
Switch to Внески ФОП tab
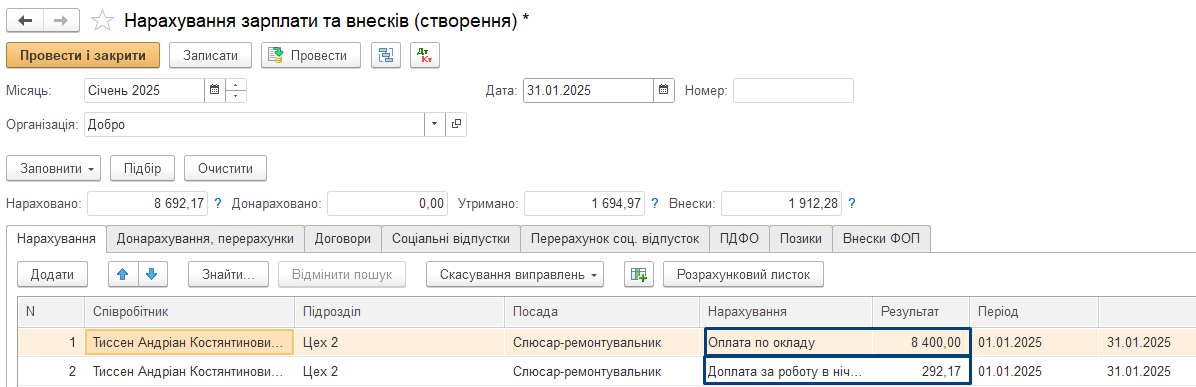coord(882,238)
